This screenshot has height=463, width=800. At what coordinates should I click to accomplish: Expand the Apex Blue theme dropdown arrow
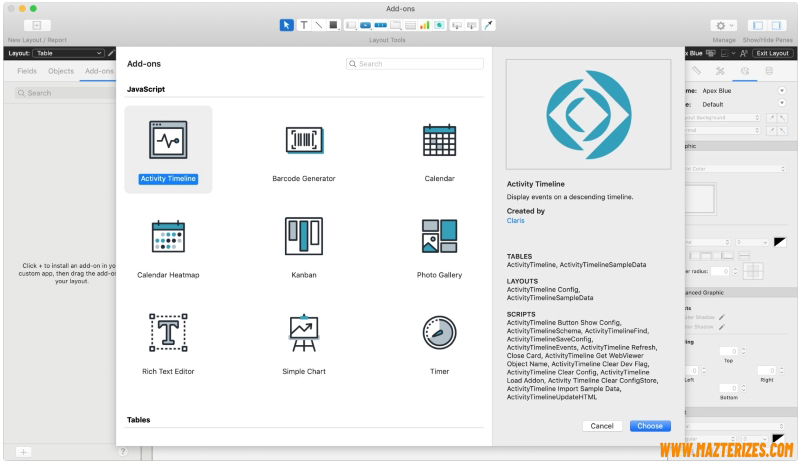coord(782,90)
